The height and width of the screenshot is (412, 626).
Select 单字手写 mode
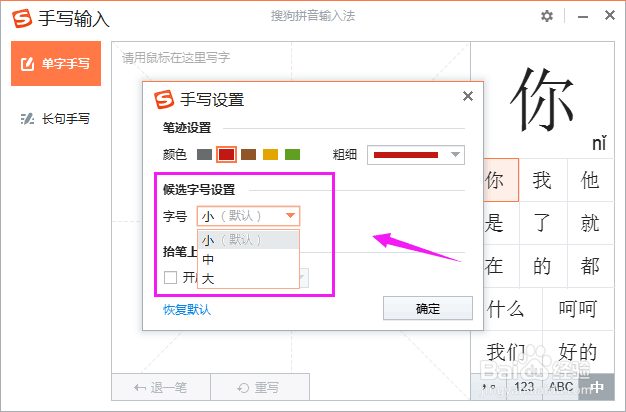(x=56, y=63)
